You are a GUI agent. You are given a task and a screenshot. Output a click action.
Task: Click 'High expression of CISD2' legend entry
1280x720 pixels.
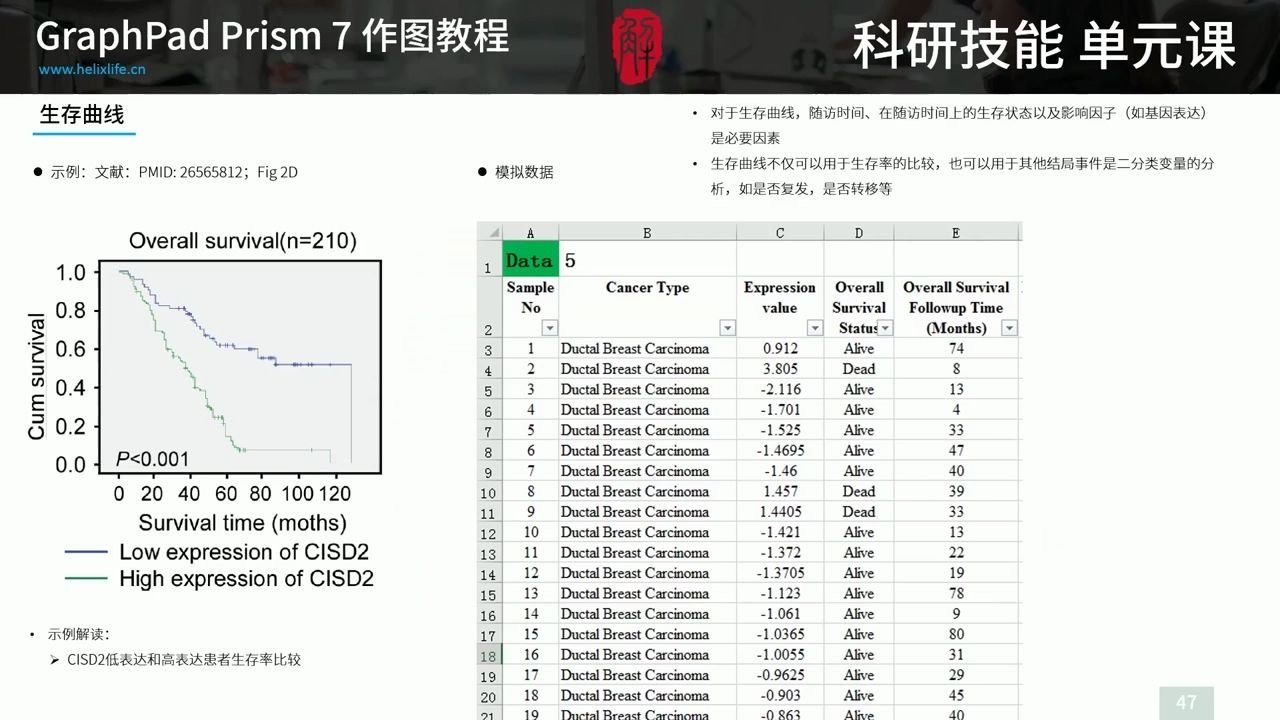219,578
